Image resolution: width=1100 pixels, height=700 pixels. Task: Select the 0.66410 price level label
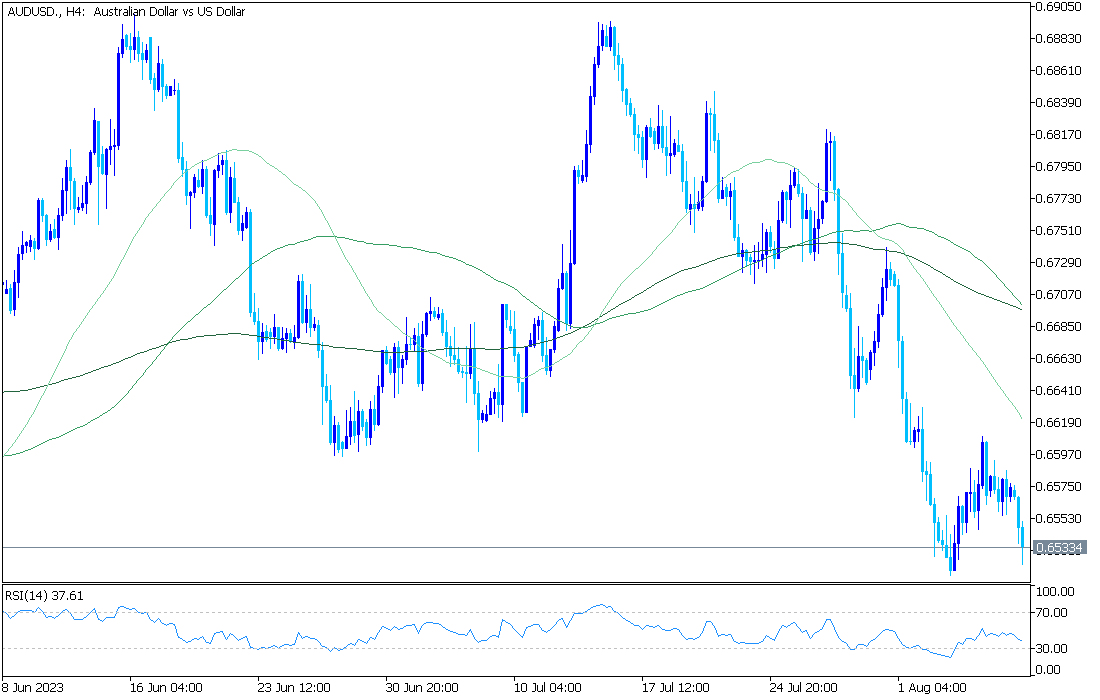tap(1059, 391)
